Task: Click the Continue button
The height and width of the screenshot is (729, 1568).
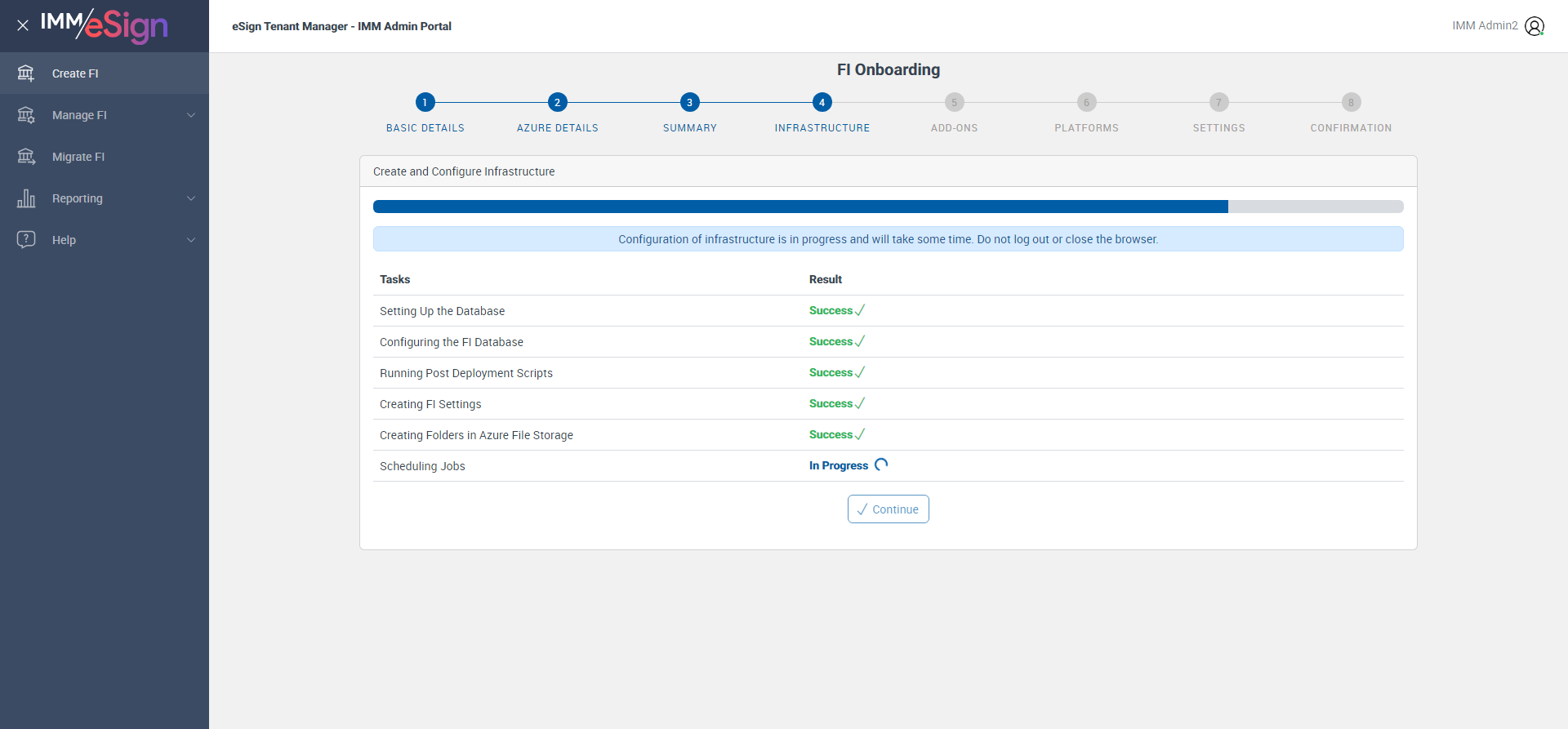Action: click(x=889, y=509)
